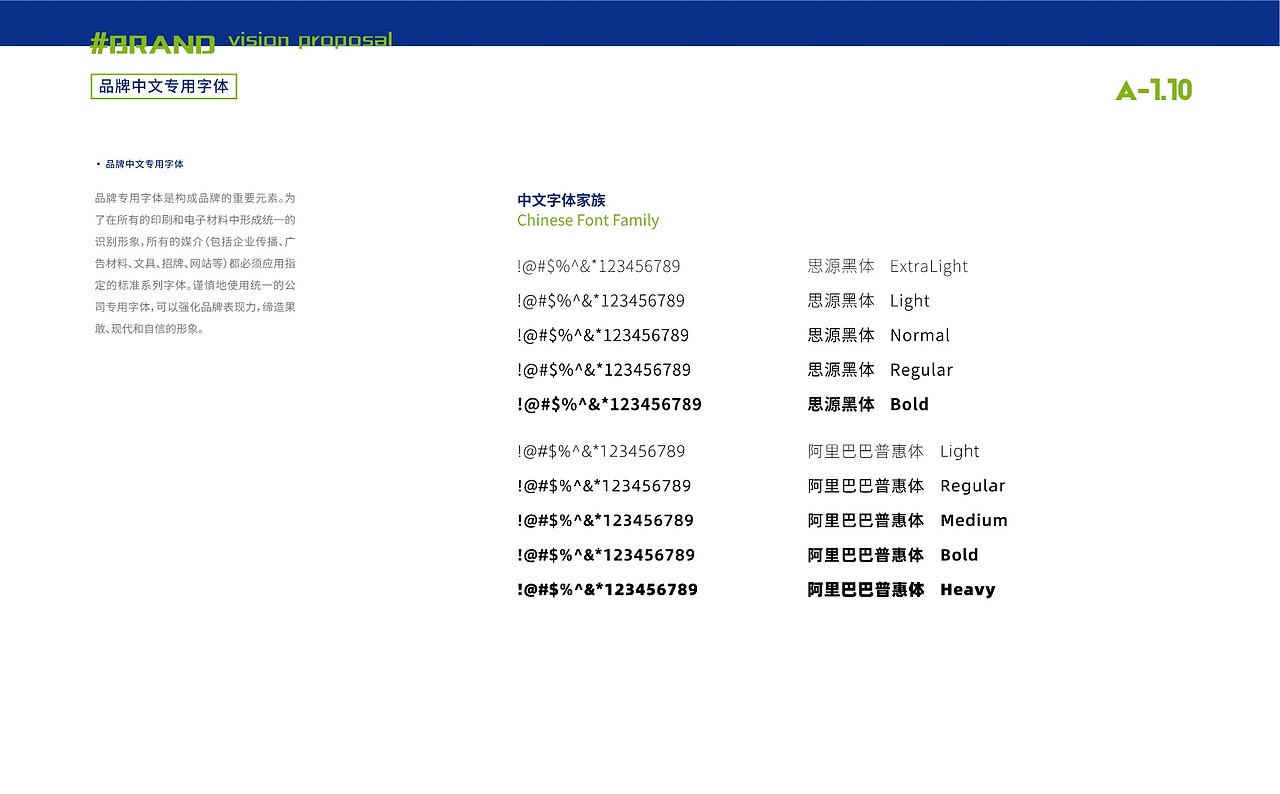Select sample glyph string in 阿里巴巴普惠体 Light row
Viewport: 1280px width, 794px height.
(601, 451)
